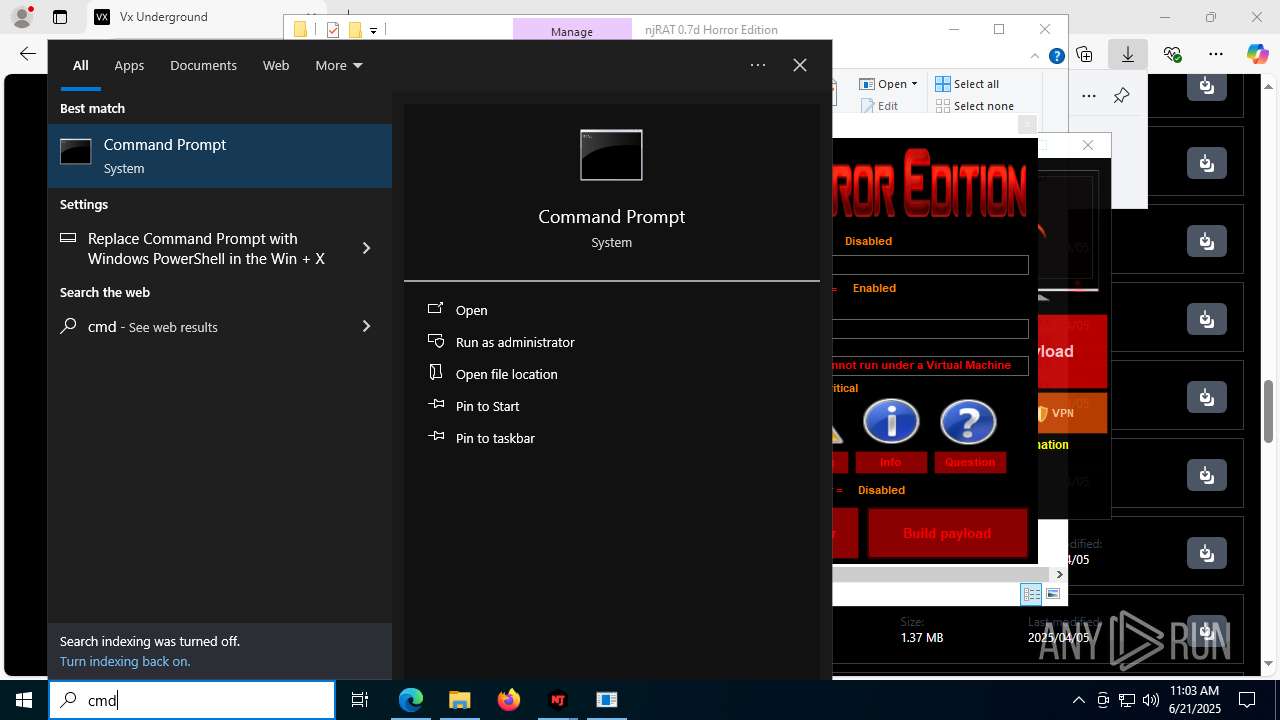Show hidden system tray icons
The image size is (1280, 720).
[1078, 700]
